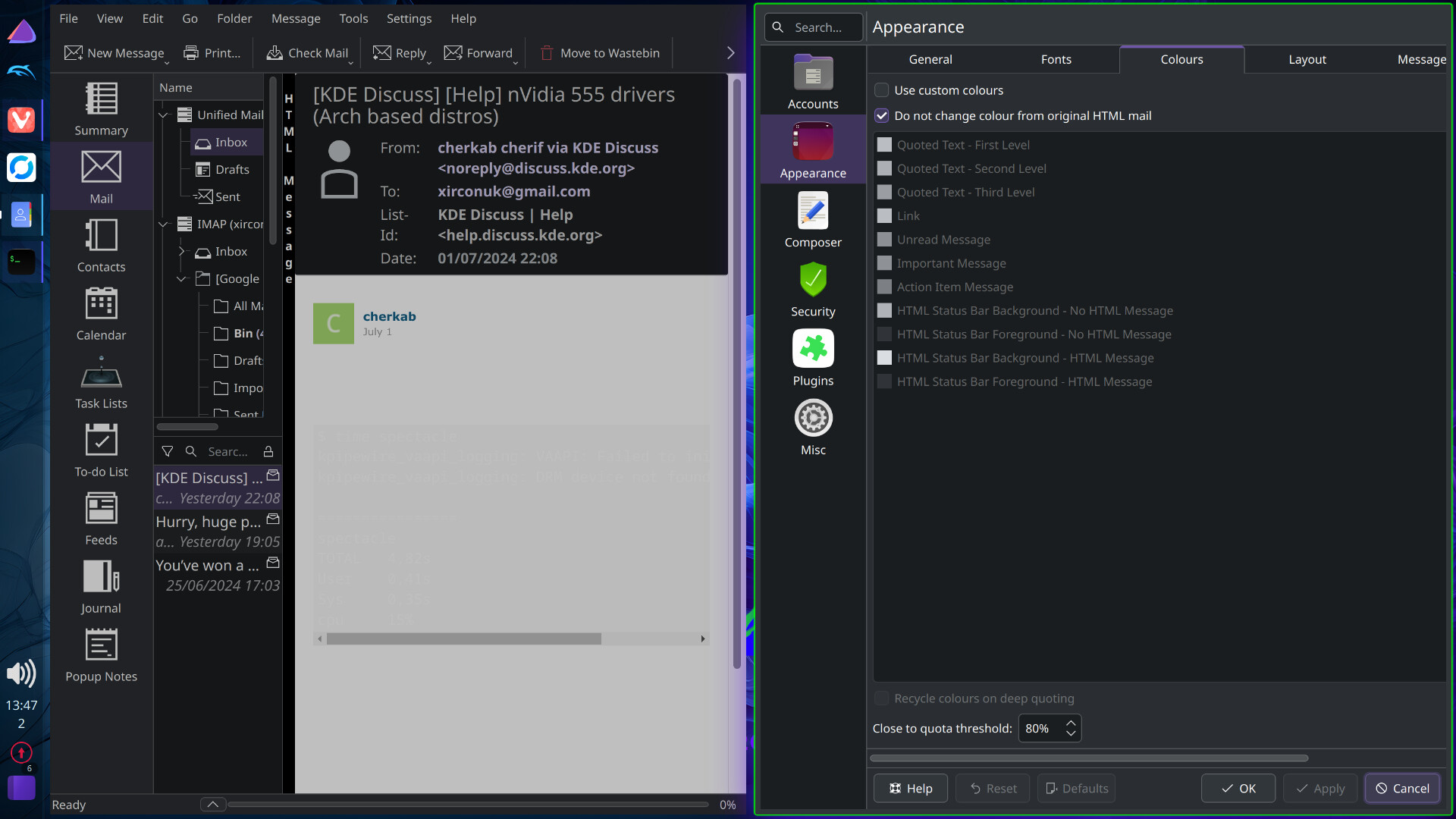This screenshot has height=819, width=1456.
Task: Switch to the Fonts tab
Action: 1056,59
